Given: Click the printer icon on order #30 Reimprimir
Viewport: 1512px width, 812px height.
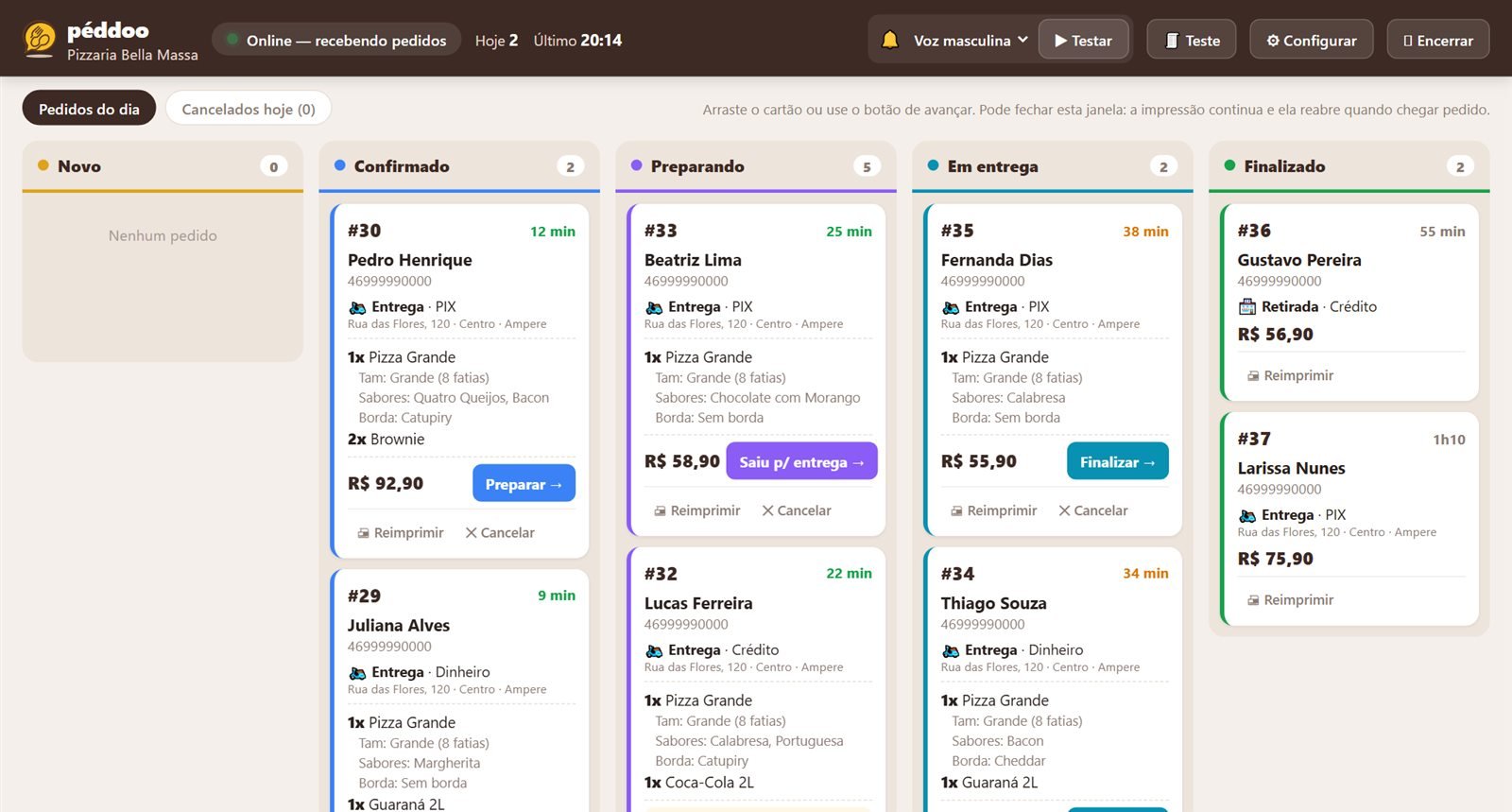Looking at the screenshot, I should (363, 533).
